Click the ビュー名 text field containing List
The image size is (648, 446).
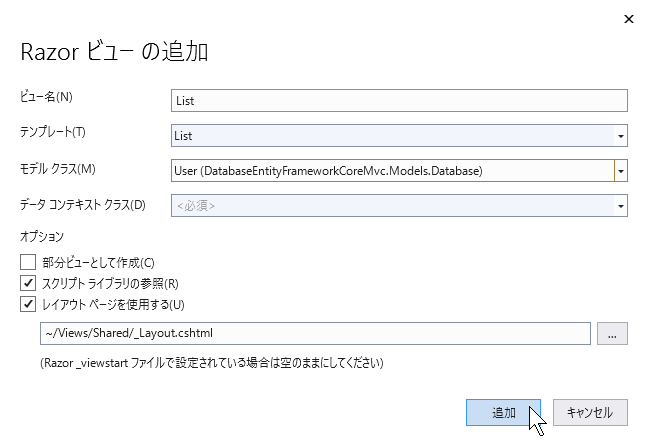[x=399, y=100]
